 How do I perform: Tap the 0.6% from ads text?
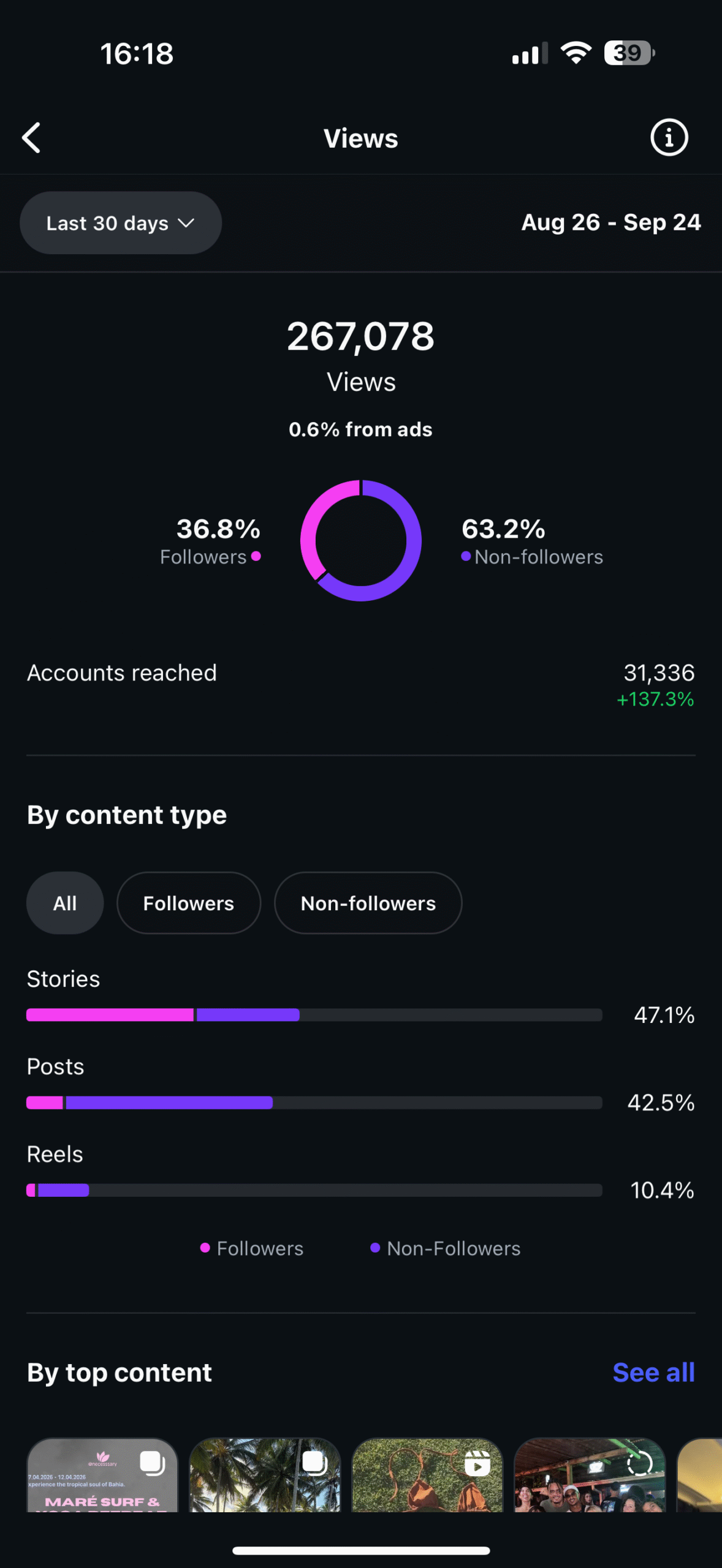360,429
